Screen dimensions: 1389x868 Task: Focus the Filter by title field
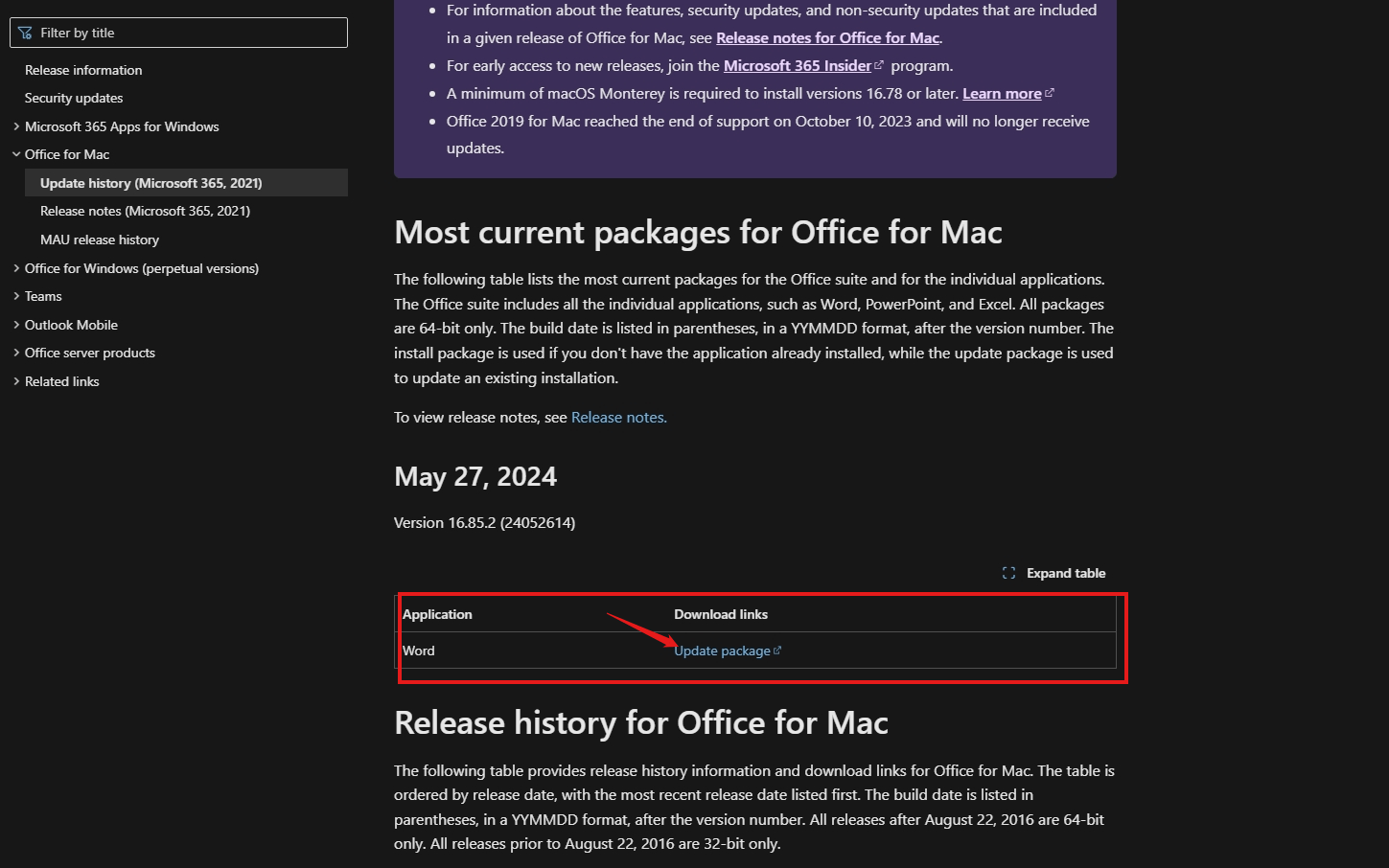click(x=178, y=33)
